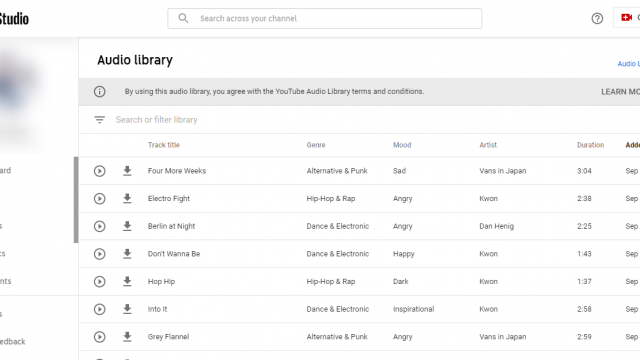Image resolution: width=640 pixels, height=360 pixels.
Task: Click the Don't Wanna Be title
Action: 174,254
